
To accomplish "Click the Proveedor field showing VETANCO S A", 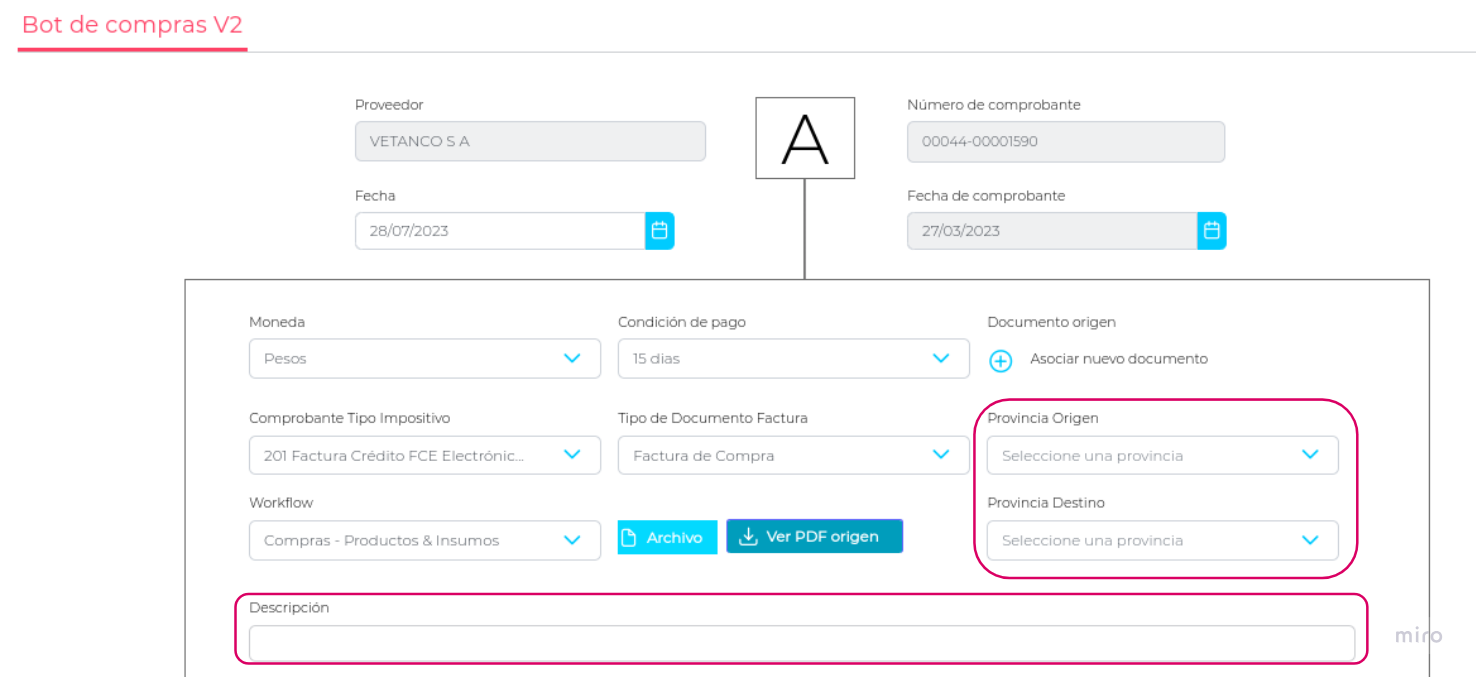I will point(530,142).
